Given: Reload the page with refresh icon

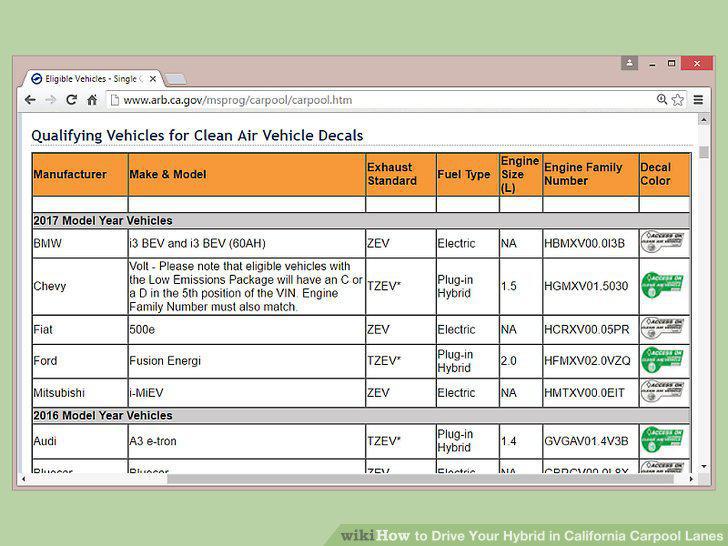Looking at the screenshot, I should pyautogui.click(x=71, y=100).
